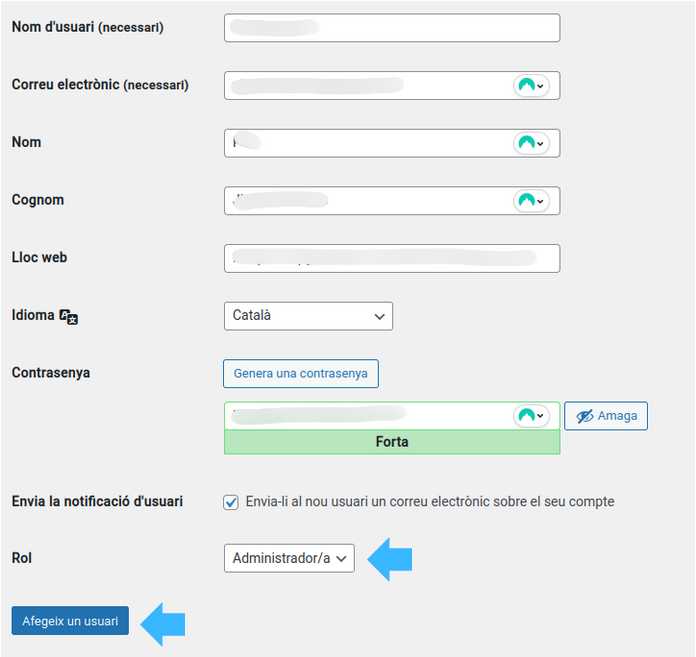Open the Rol dropdown set to Administrador/a
This screenshot has height=657, width=696.
[289, 559]
